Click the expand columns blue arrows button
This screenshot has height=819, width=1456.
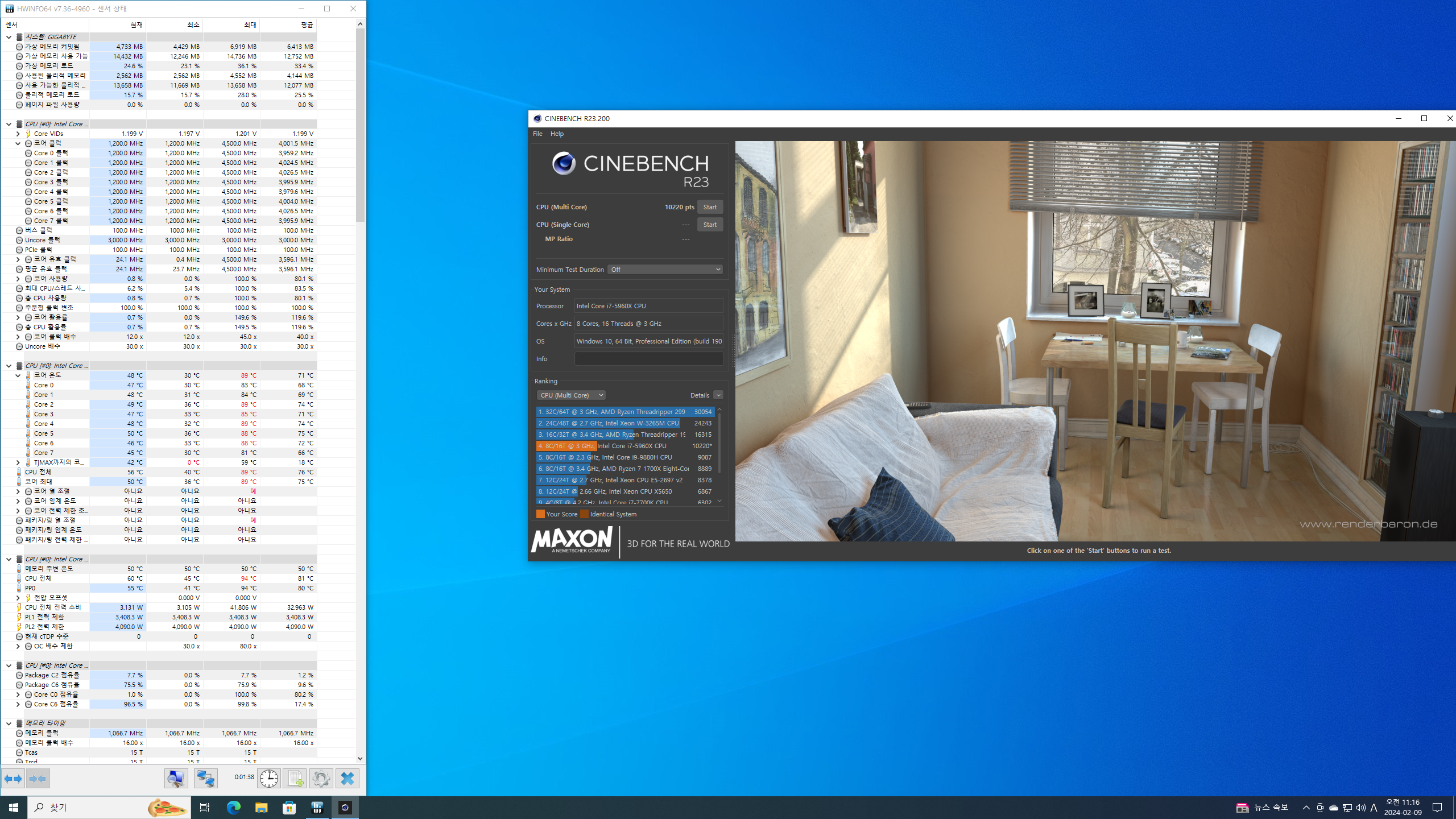(x=13, y=778)
